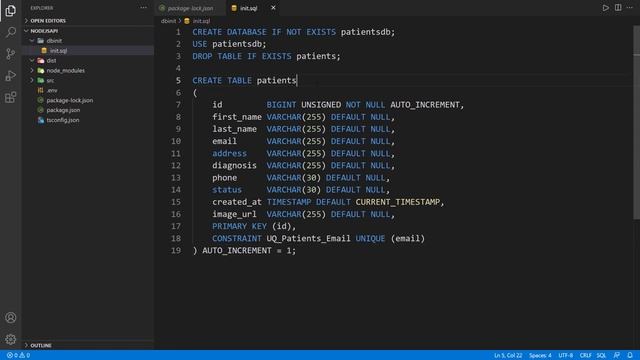This screenshot has width=640, height=360.
Task: Click the Explorer panel more actions ellipsis
Action: [x=143, y=7]
